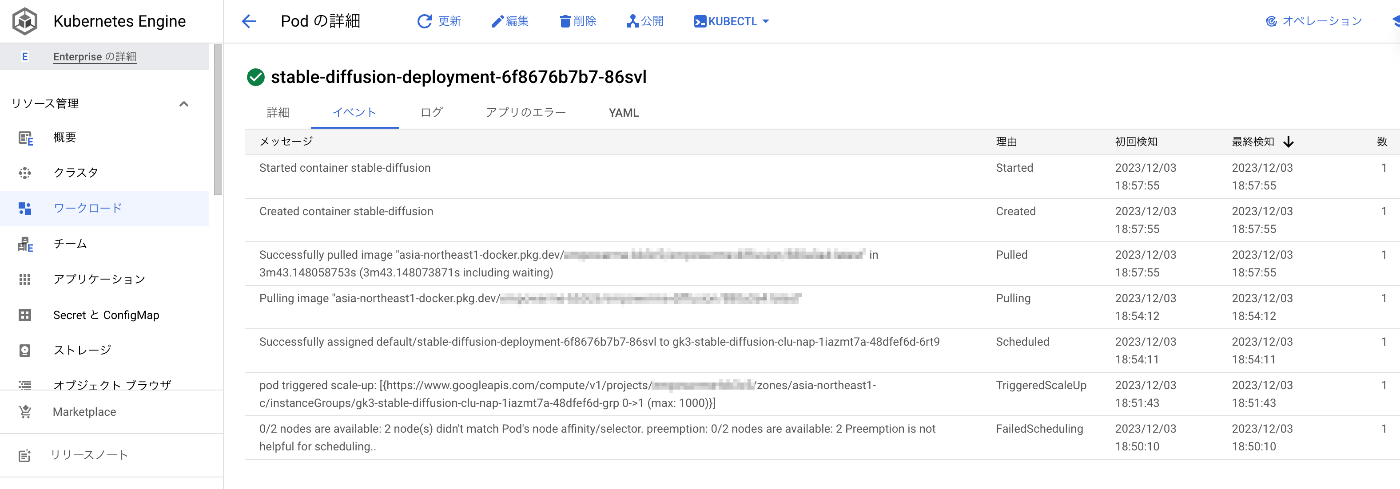1400x489 pixels.
Task: Click the クラスタ sidebar icon
Action: (x=26, y=173)
